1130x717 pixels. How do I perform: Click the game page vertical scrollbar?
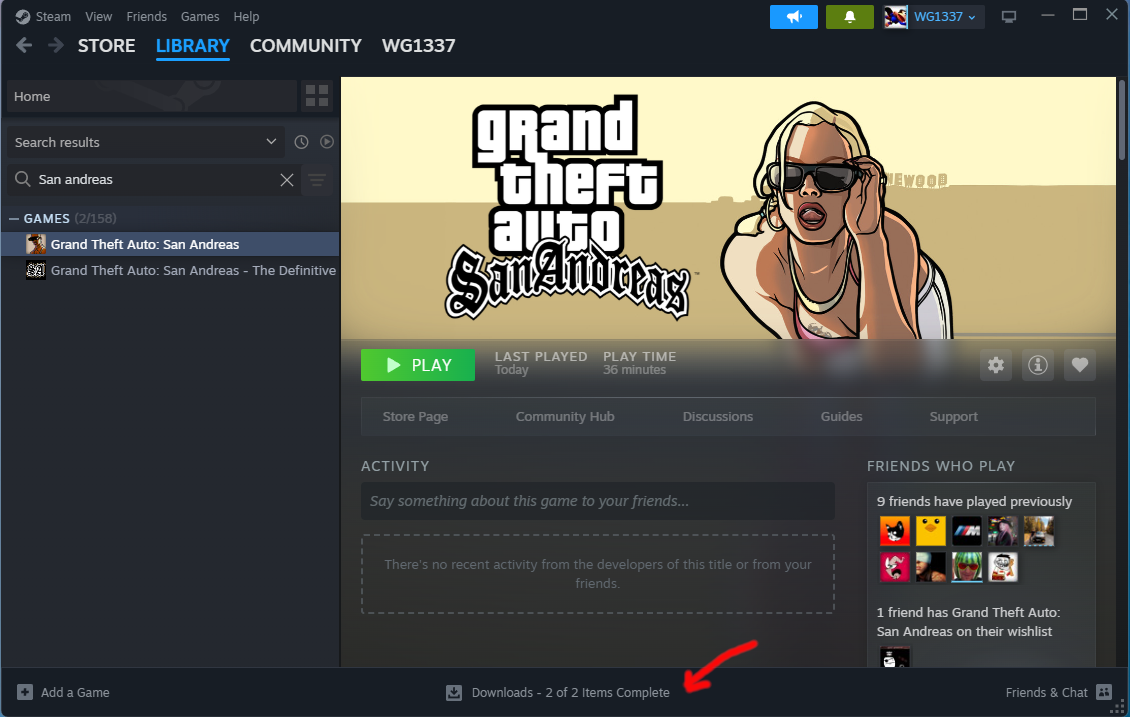point(1121,120)
